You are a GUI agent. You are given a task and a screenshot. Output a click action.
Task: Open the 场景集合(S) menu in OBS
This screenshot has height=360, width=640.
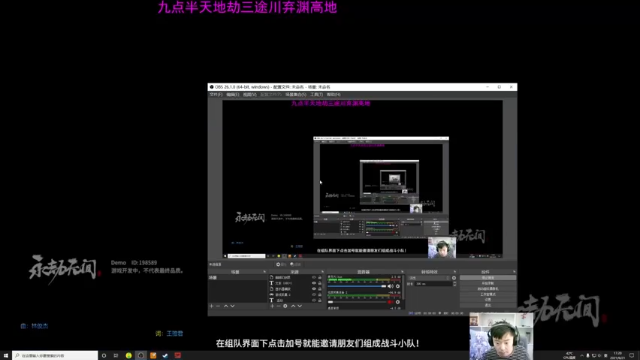pos(296,94)
